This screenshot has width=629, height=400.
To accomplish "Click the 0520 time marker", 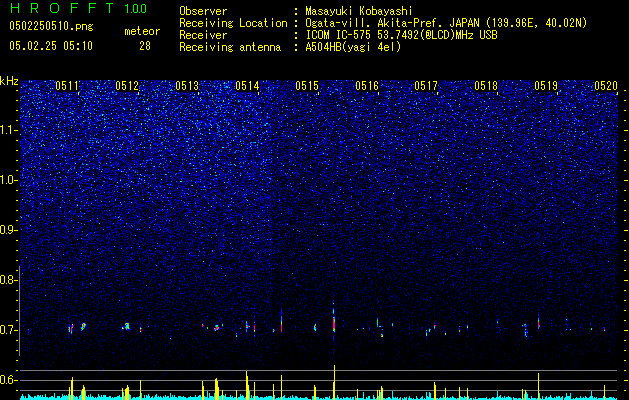I will [x=606, y=86].
